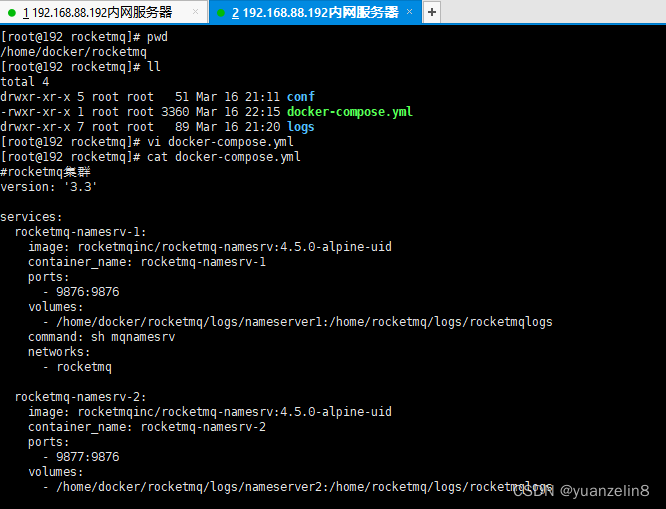Click the 'vi docker-compose.yml' command line

click(220, 142)
